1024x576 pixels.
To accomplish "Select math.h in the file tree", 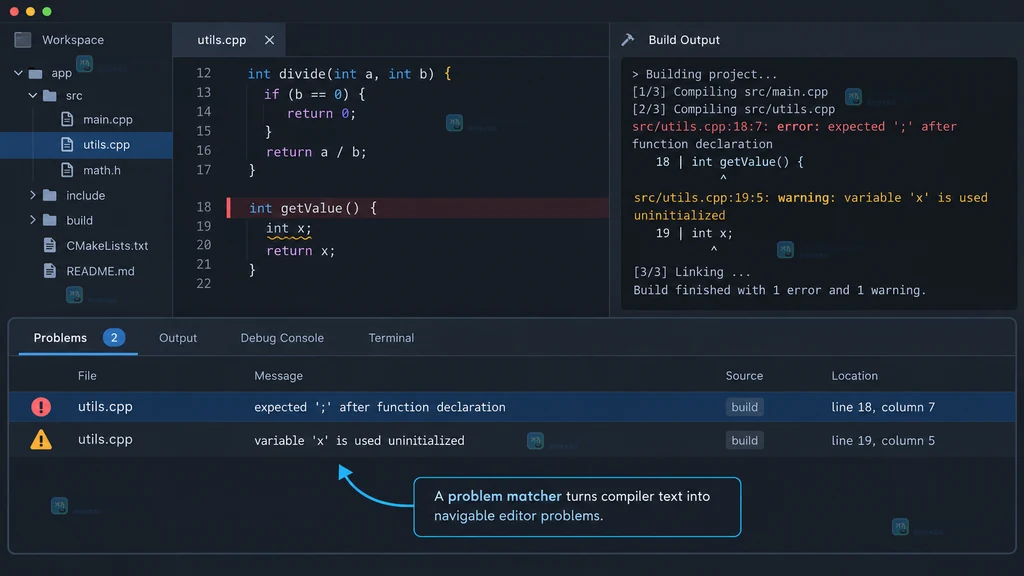I will pos(102,170).
